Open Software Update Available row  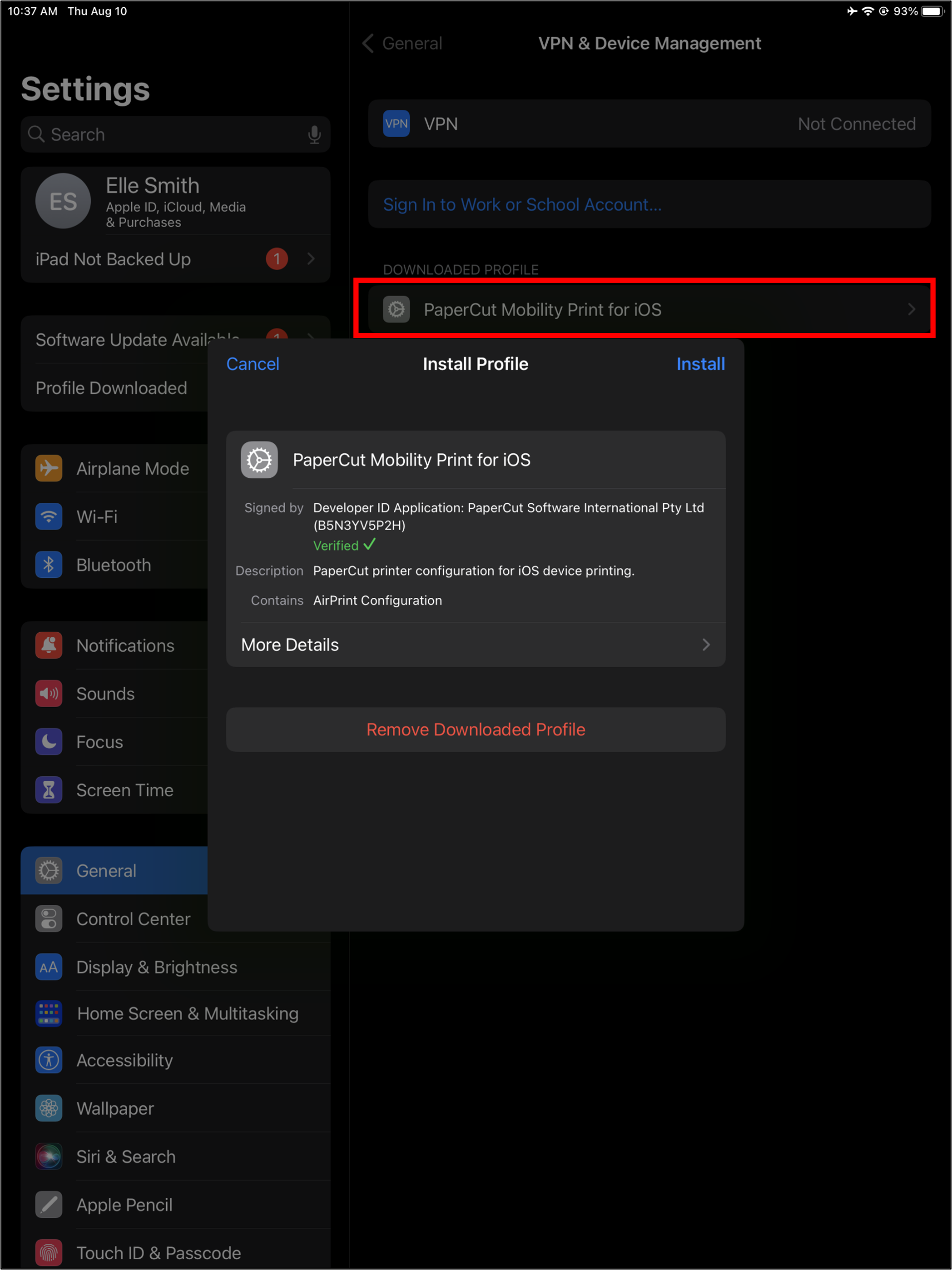point(175,339)
